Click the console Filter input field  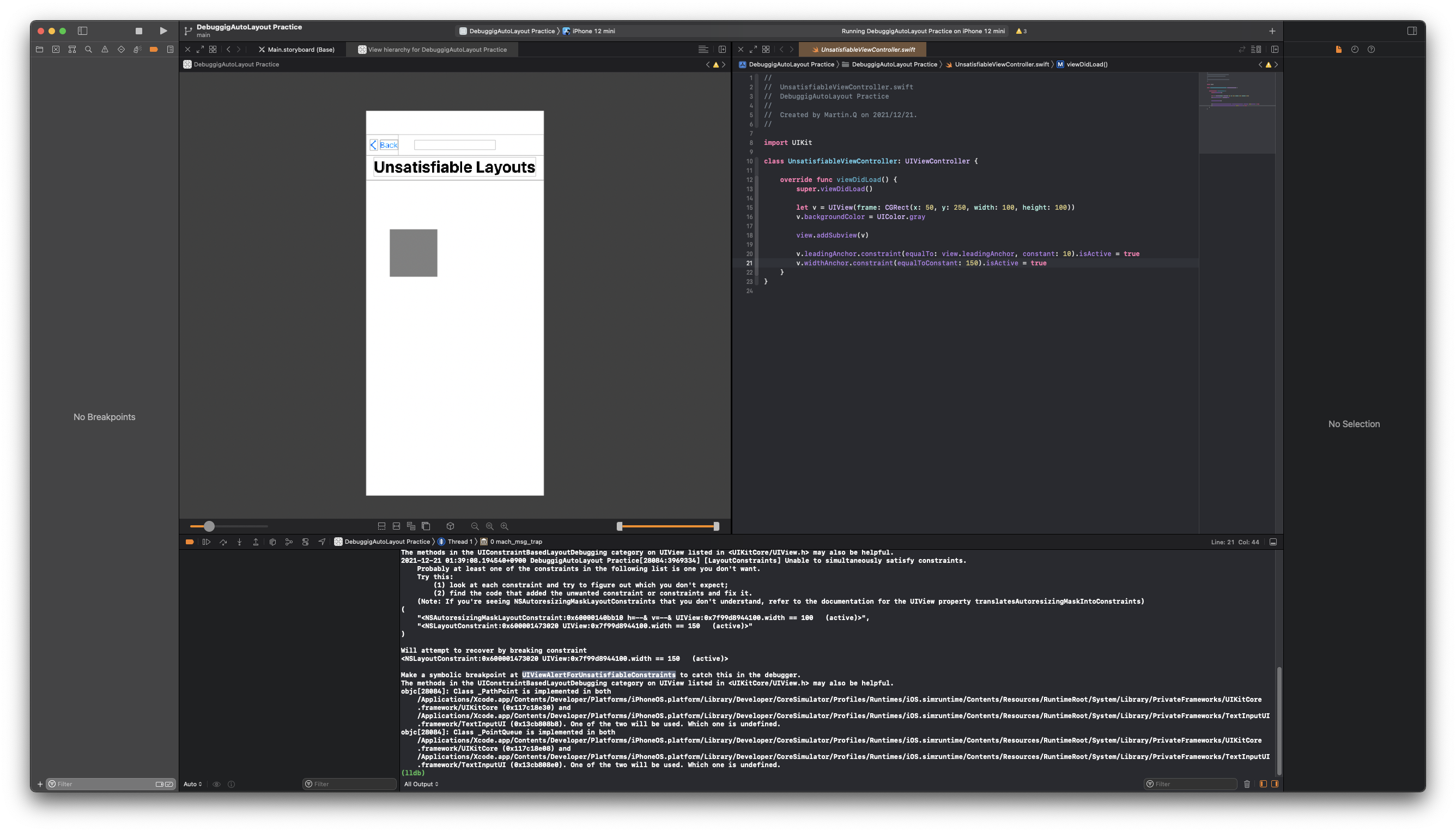click(1193, 784)
